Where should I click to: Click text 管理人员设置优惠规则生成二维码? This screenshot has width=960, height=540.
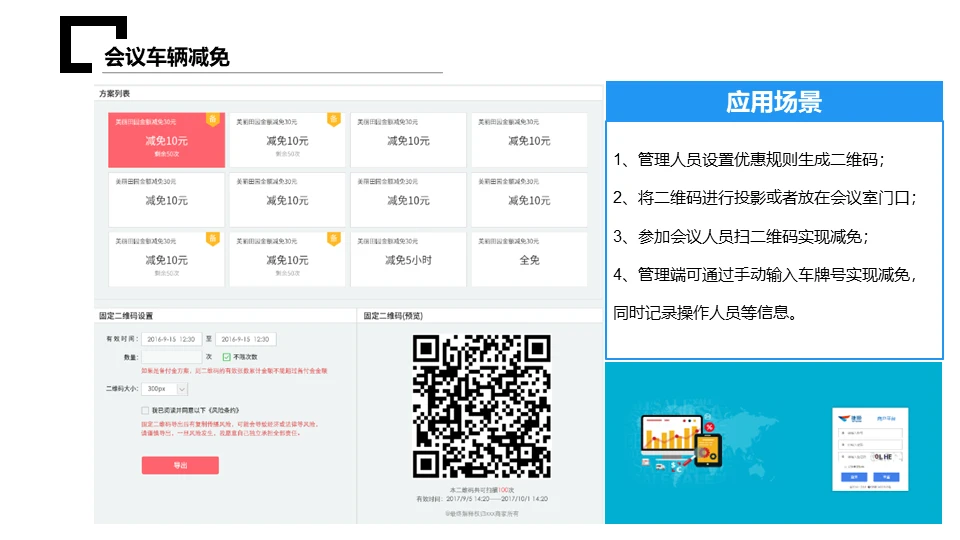coord(757,160)
